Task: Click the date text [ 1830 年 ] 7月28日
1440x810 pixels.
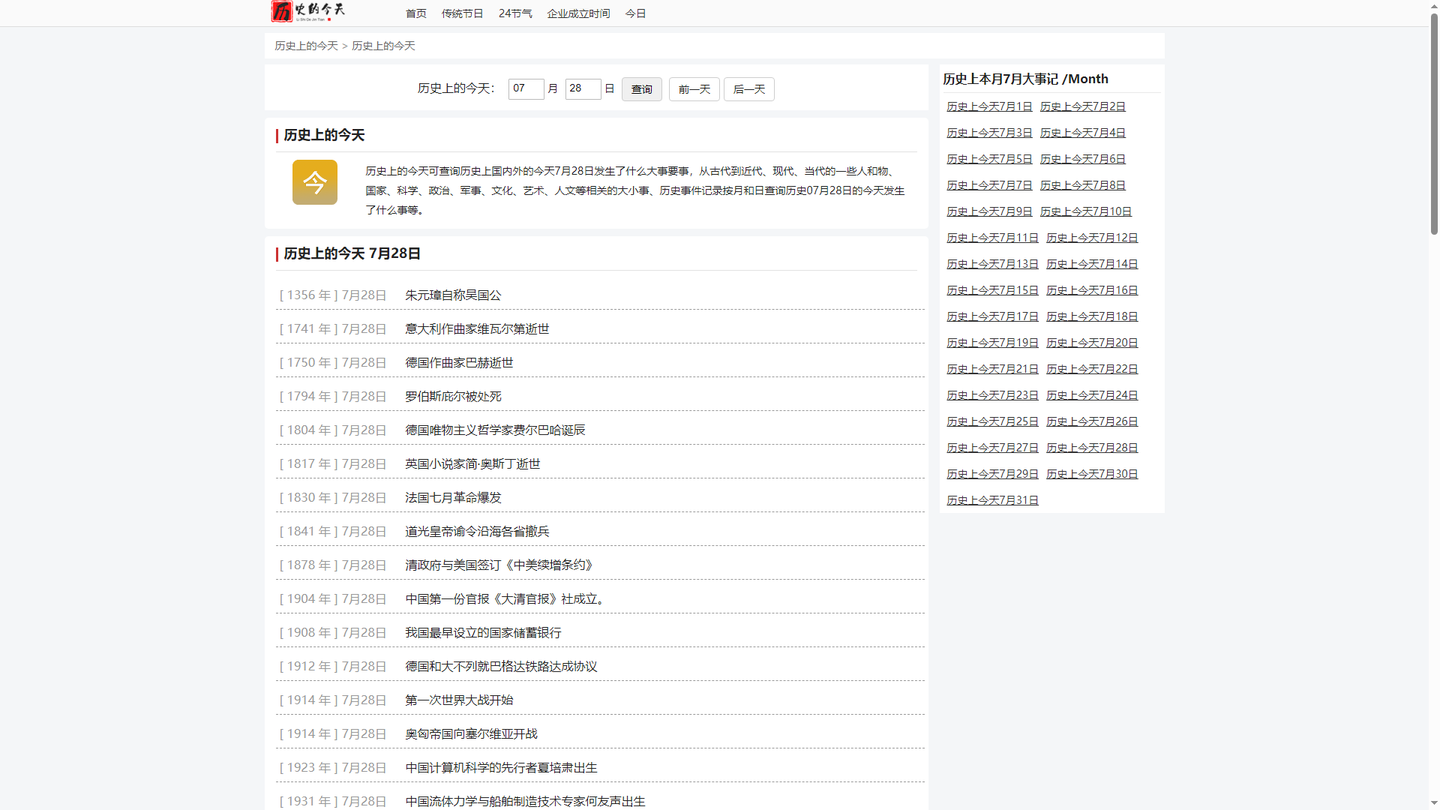Action: (333, 498)
